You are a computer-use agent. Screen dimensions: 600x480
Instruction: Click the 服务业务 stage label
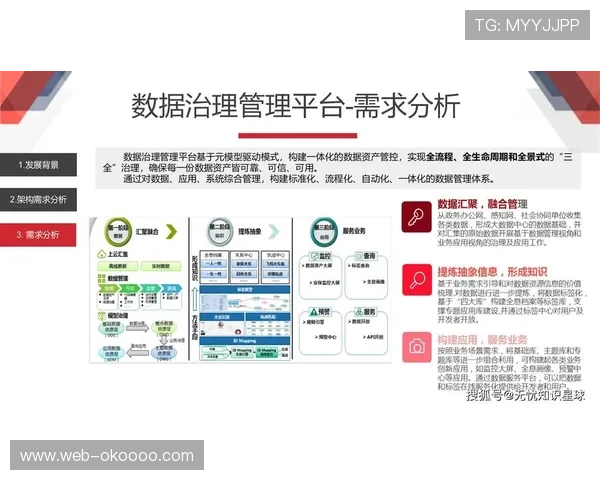354,231
